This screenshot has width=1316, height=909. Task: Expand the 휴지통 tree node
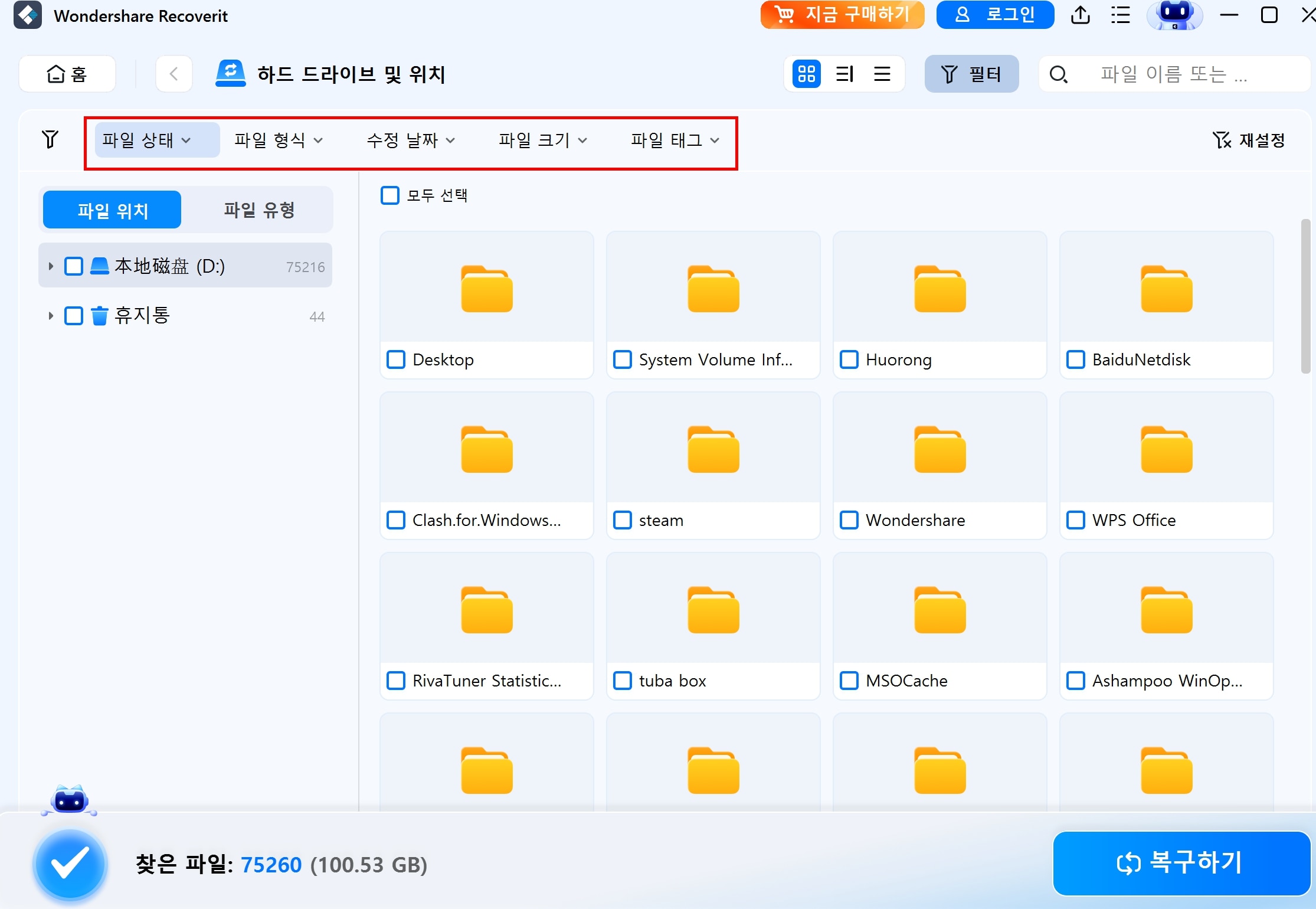(x=51, y=316)
